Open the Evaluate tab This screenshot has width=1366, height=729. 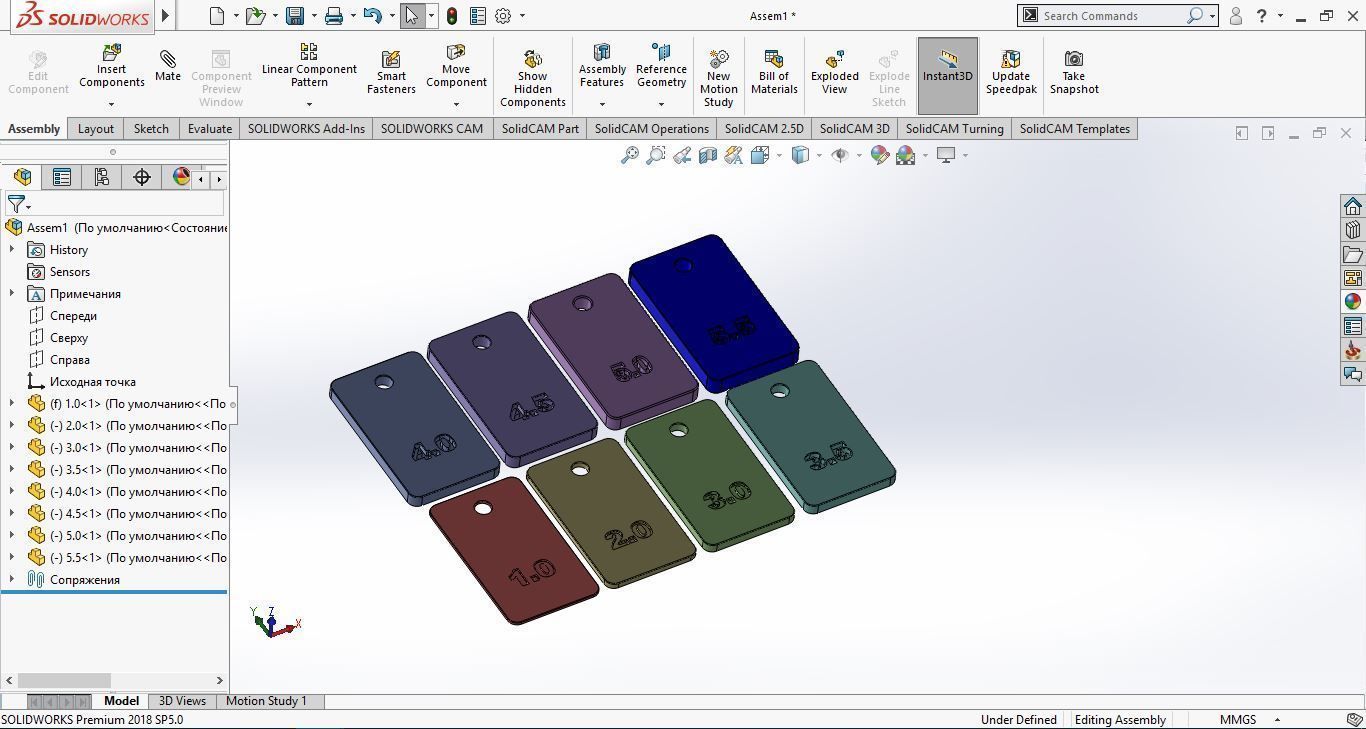210,129
